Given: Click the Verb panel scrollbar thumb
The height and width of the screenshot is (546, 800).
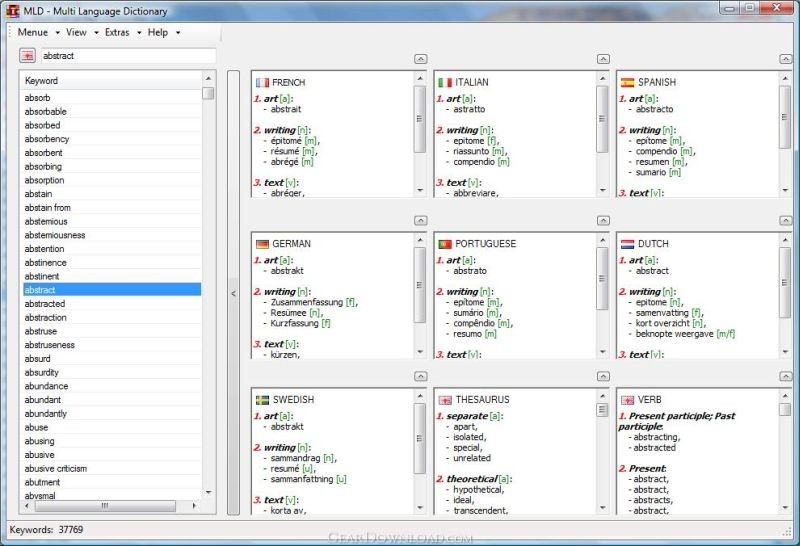Looking at the screenshot, I should pos(785,409).
